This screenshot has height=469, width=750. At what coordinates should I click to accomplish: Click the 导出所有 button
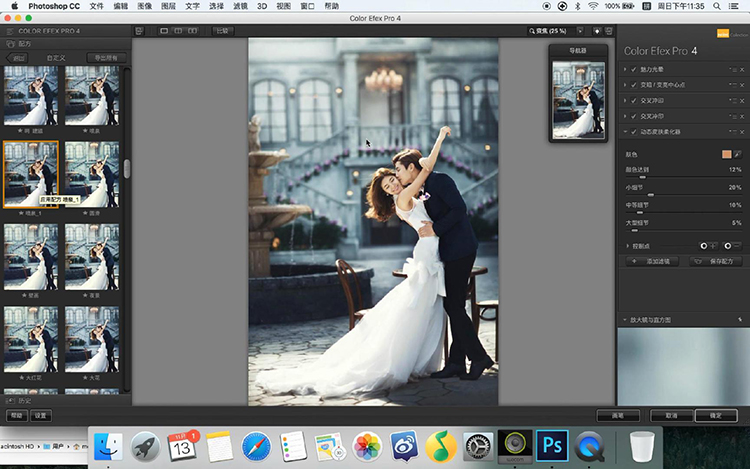tap(106, 58)
